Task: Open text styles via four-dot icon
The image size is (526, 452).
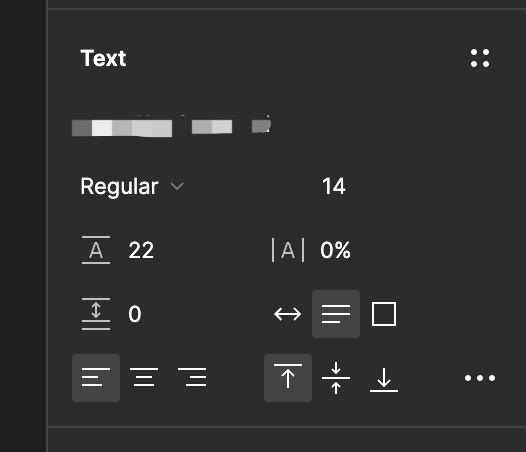Action: click(x=480, y=58)
